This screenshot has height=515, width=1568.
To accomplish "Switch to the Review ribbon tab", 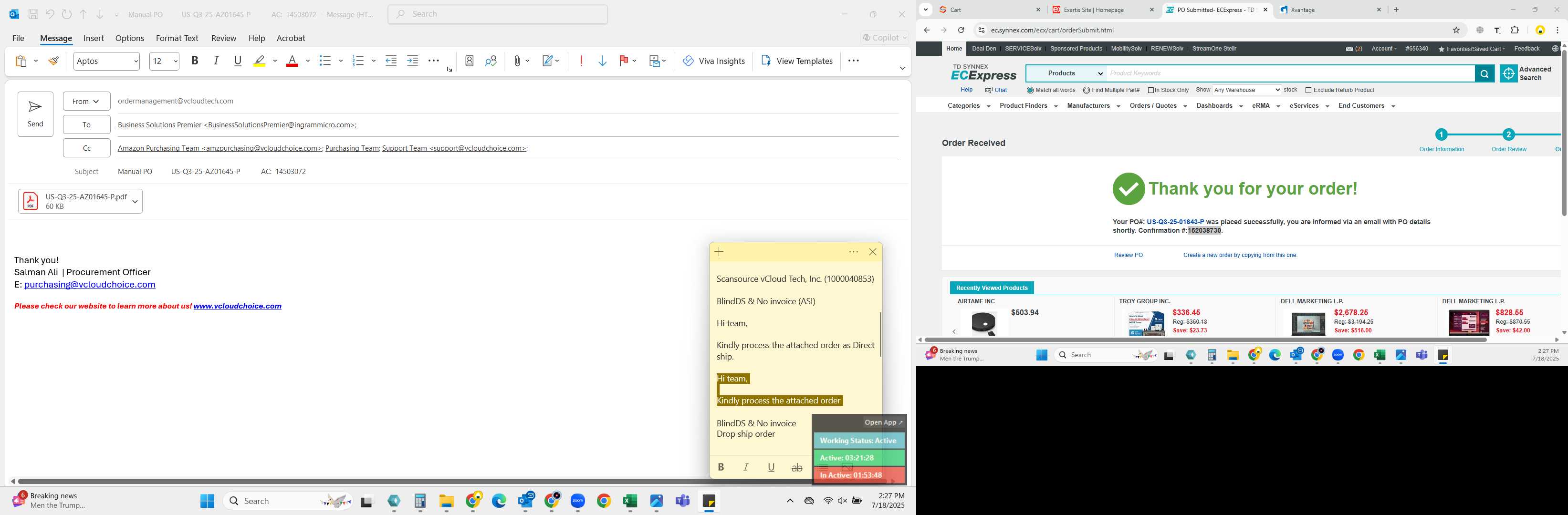I will [x=223, y=38].
